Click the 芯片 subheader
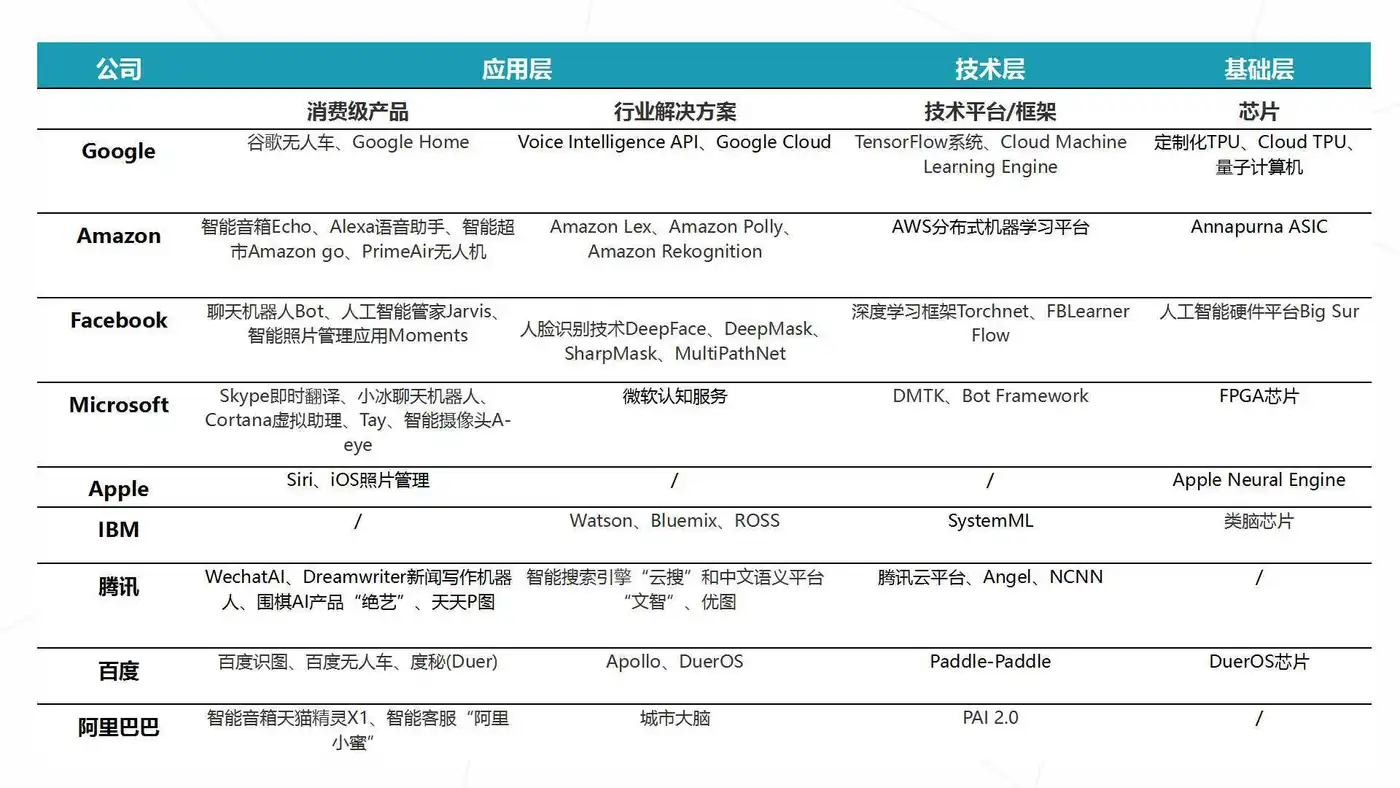The height and width of the screenshot is (788, 1400). (x=1258, y=111)
